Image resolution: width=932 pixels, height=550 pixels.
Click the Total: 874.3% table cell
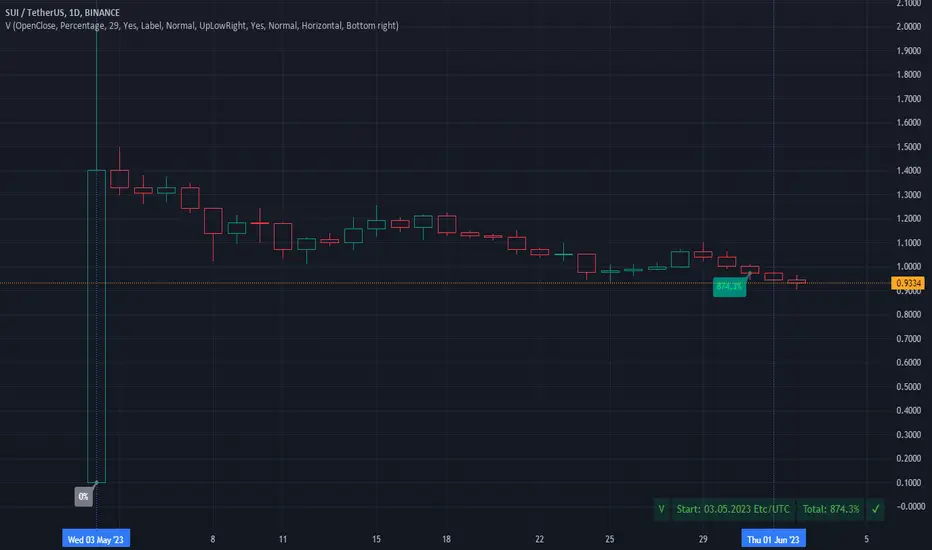[831, 510]
